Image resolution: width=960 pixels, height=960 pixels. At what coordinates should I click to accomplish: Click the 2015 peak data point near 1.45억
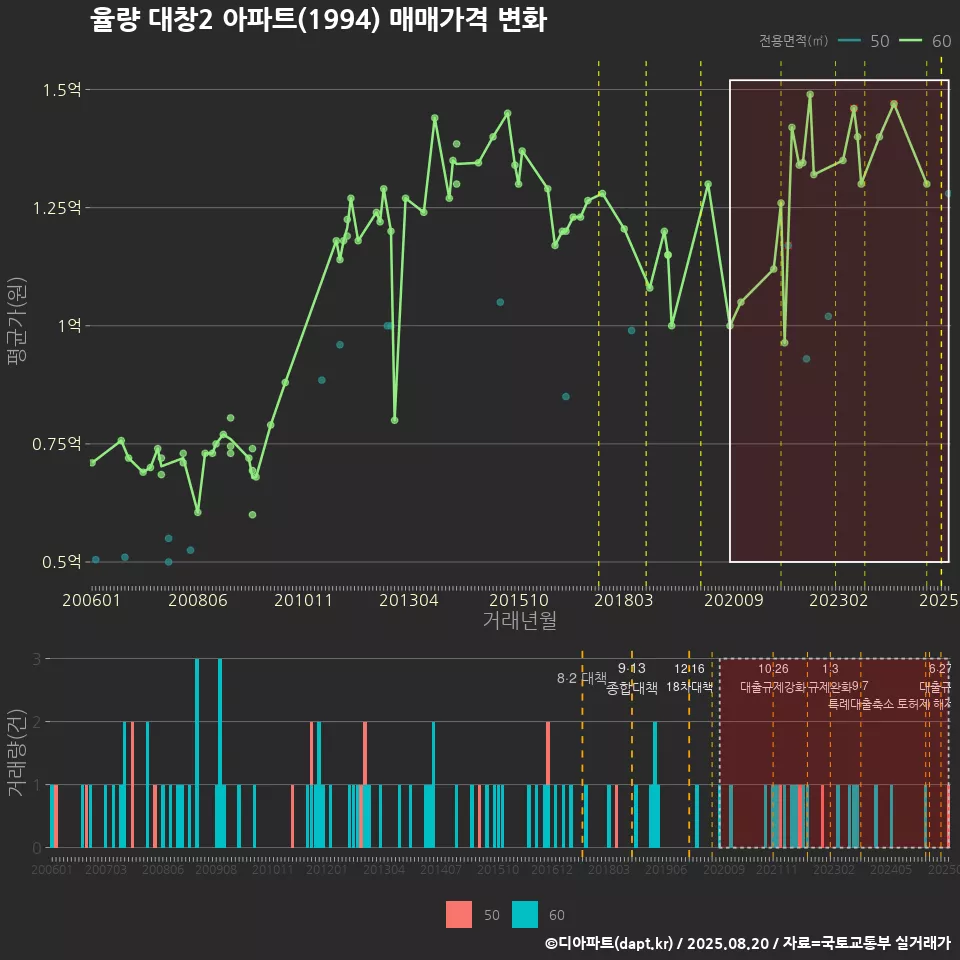(x=508, y=113)
